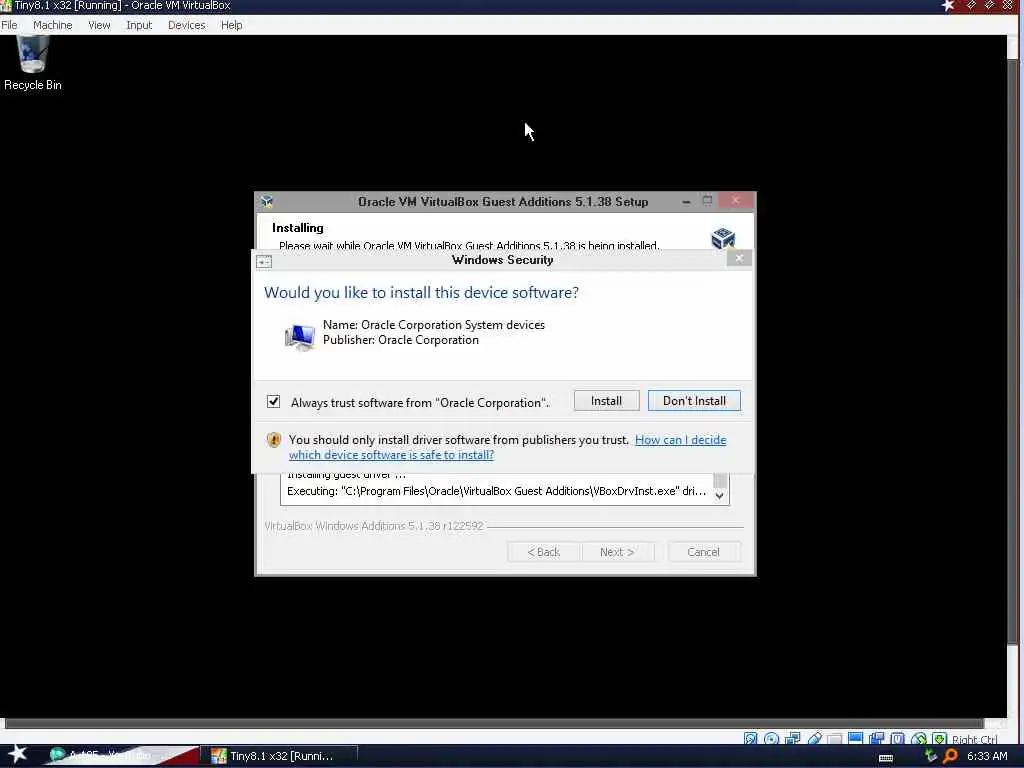
Task: Click the video capture status icon
Action: 876,739
